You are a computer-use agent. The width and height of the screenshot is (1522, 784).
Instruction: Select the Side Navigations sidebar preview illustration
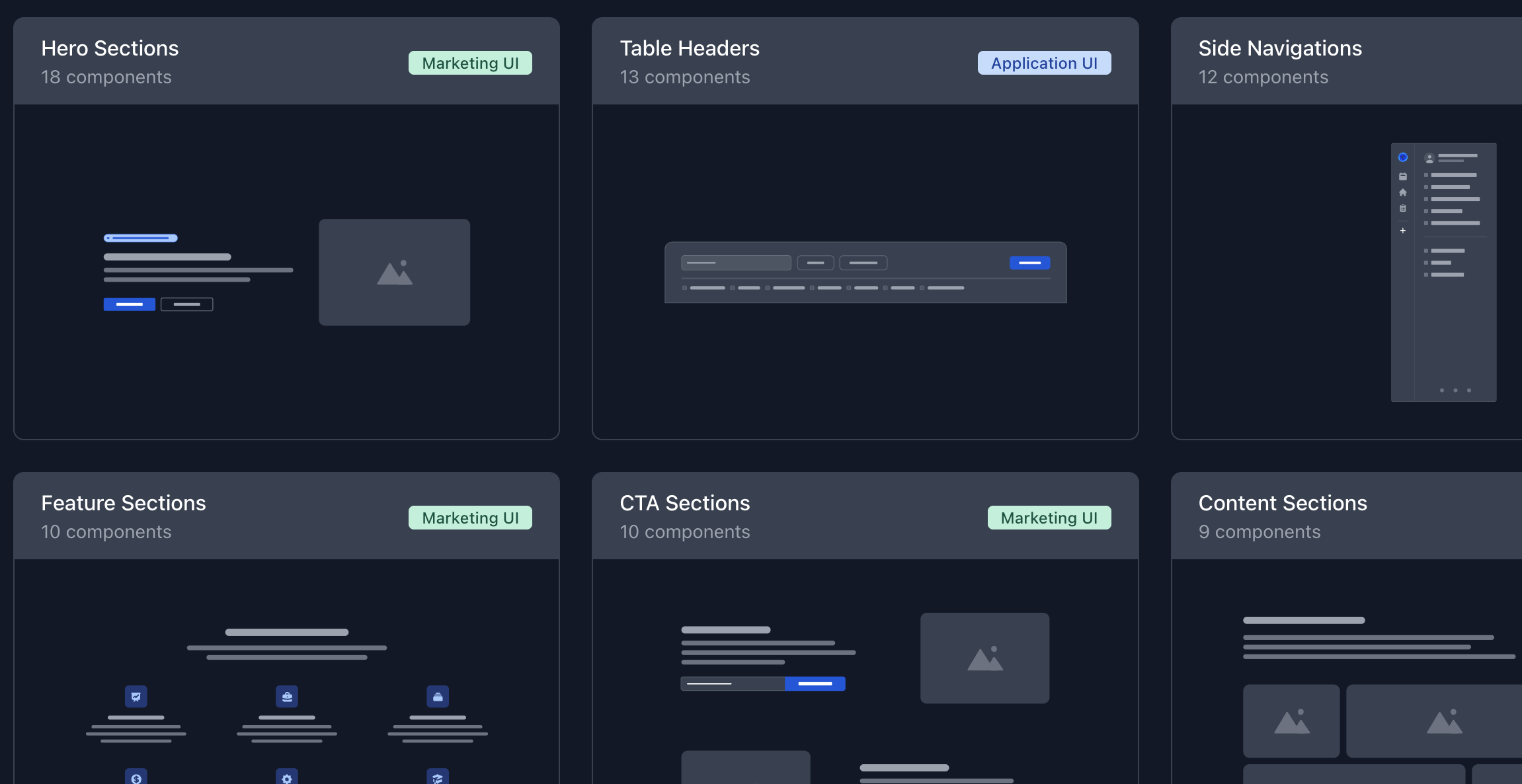[1443, 272]
